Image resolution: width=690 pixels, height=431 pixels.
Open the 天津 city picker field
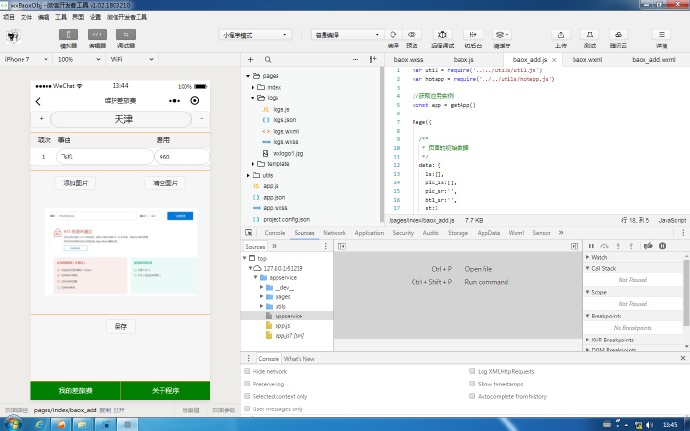(x=121, y=119)
